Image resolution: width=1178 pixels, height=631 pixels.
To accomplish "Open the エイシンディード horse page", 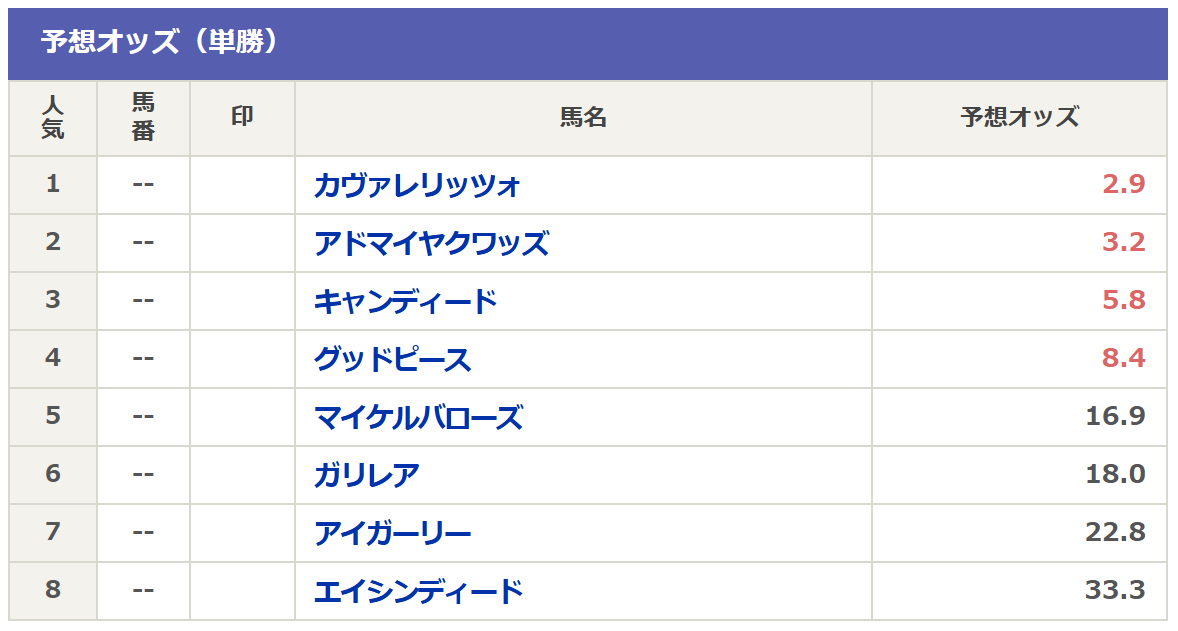I will [x=418, y=591].
